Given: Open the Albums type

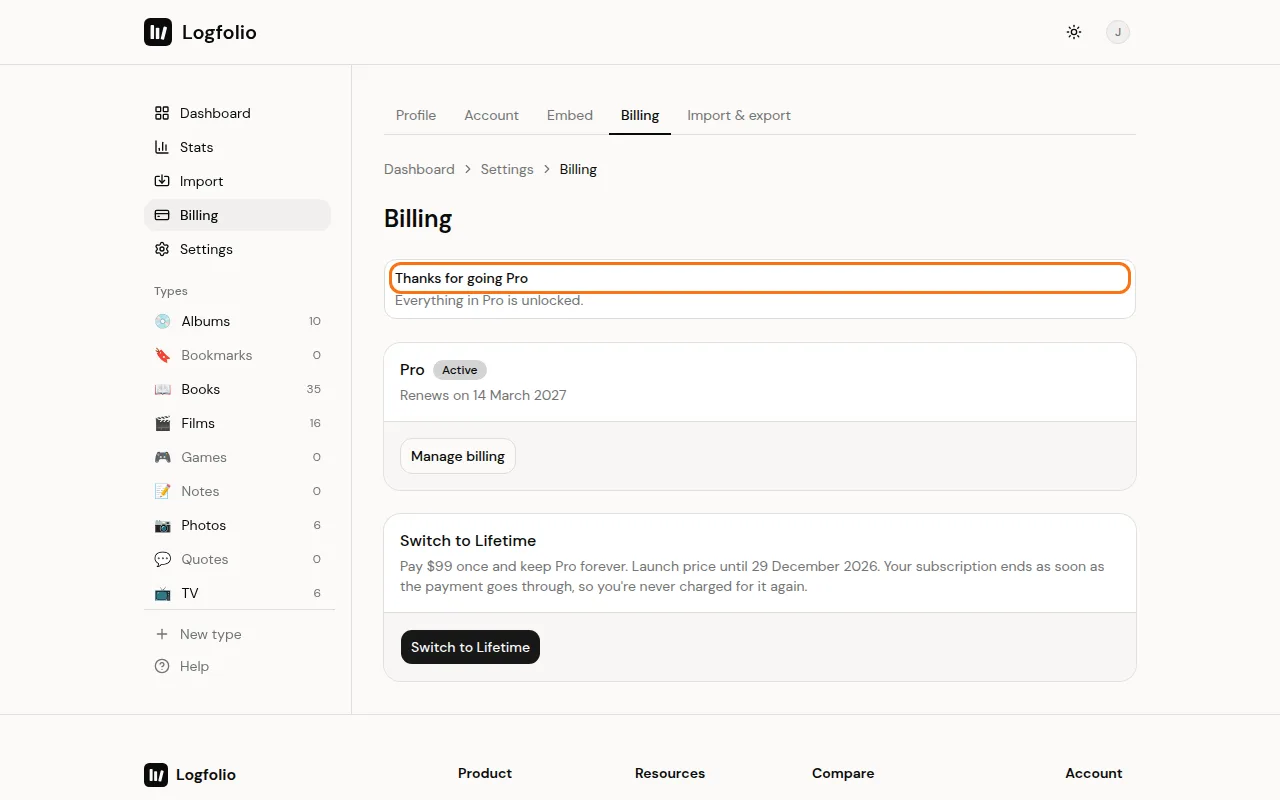Looking at the screenshot, I should pos(237,321).
